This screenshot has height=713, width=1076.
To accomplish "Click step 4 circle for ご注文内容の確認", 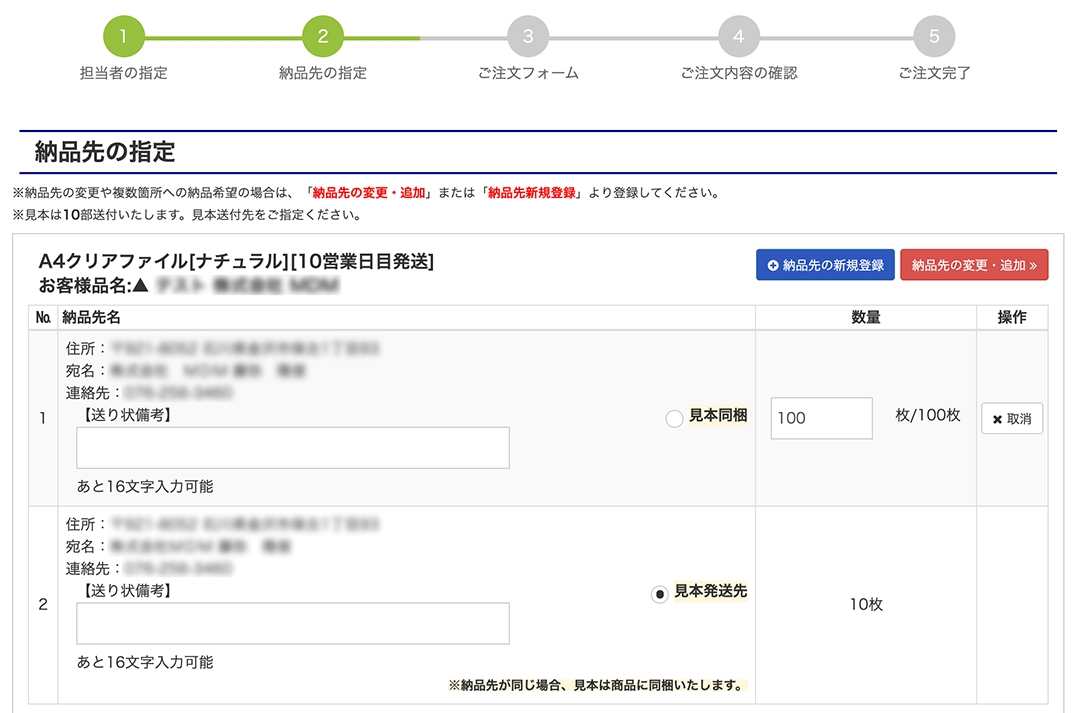I will click(x=739, y=37).
